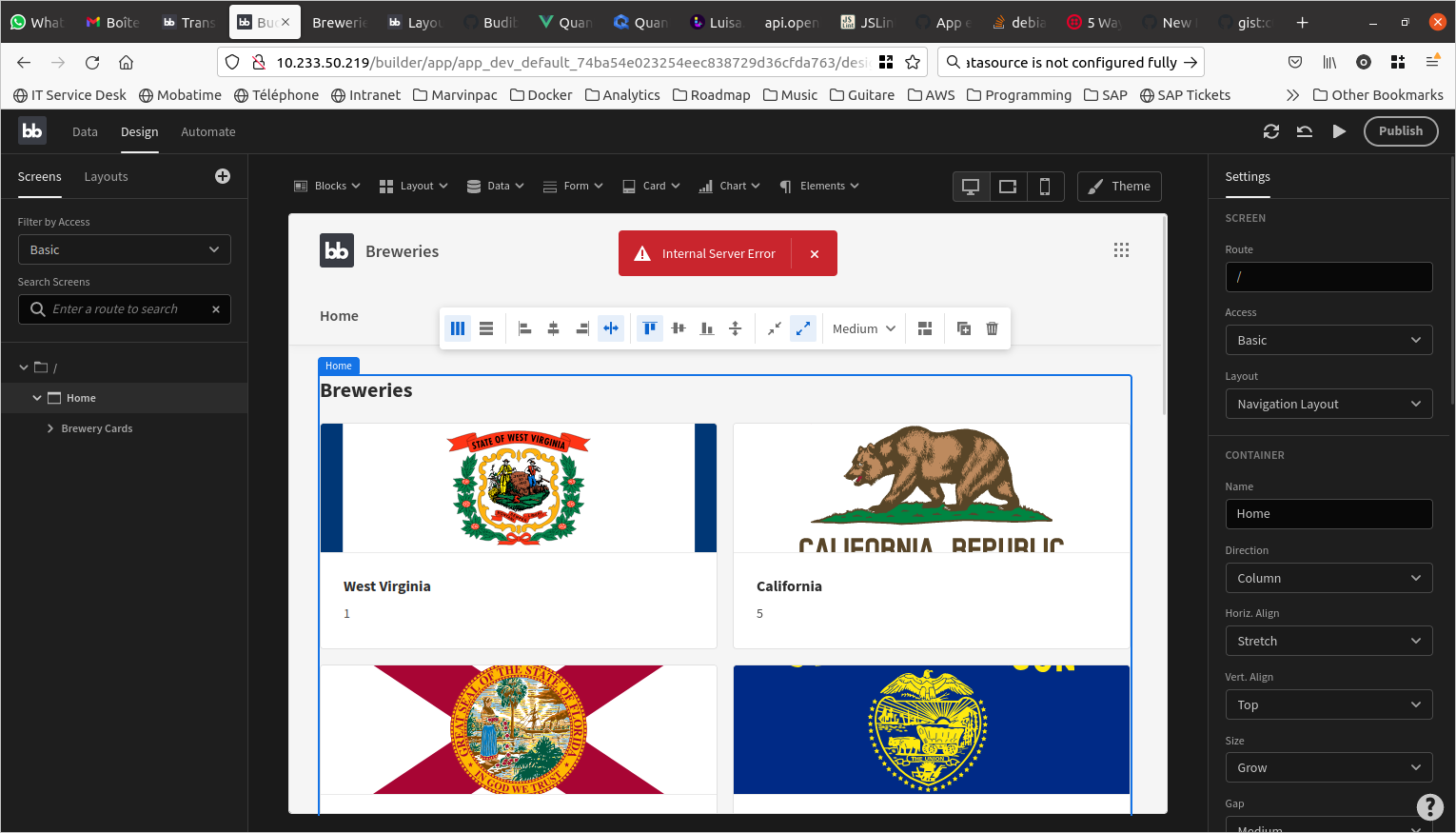Select vertical stretch alignment icon

pyautogui.click(x=736, y=328)
